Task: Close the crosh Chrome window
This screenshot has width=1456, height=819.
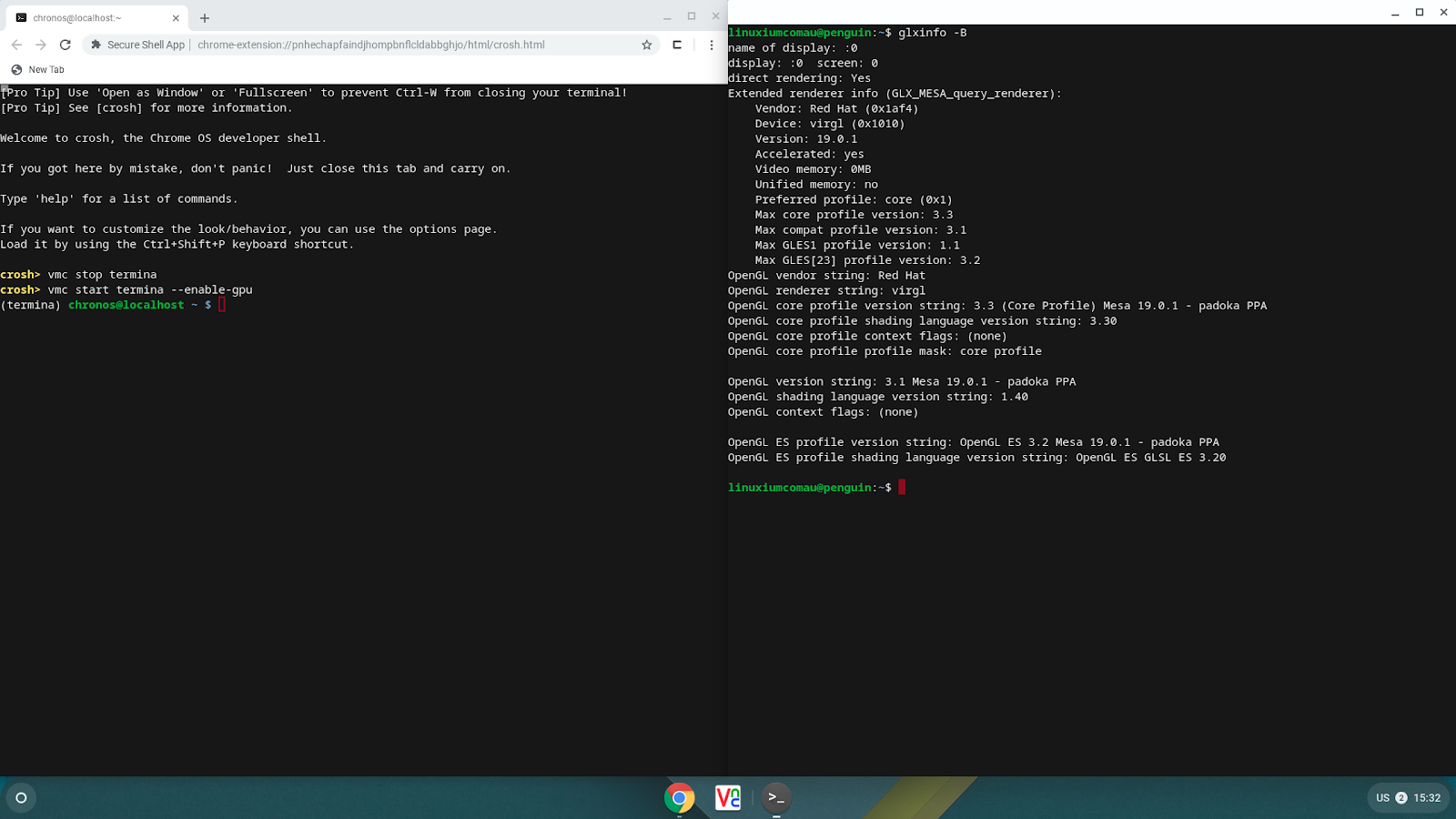Action: pos(716,16)
